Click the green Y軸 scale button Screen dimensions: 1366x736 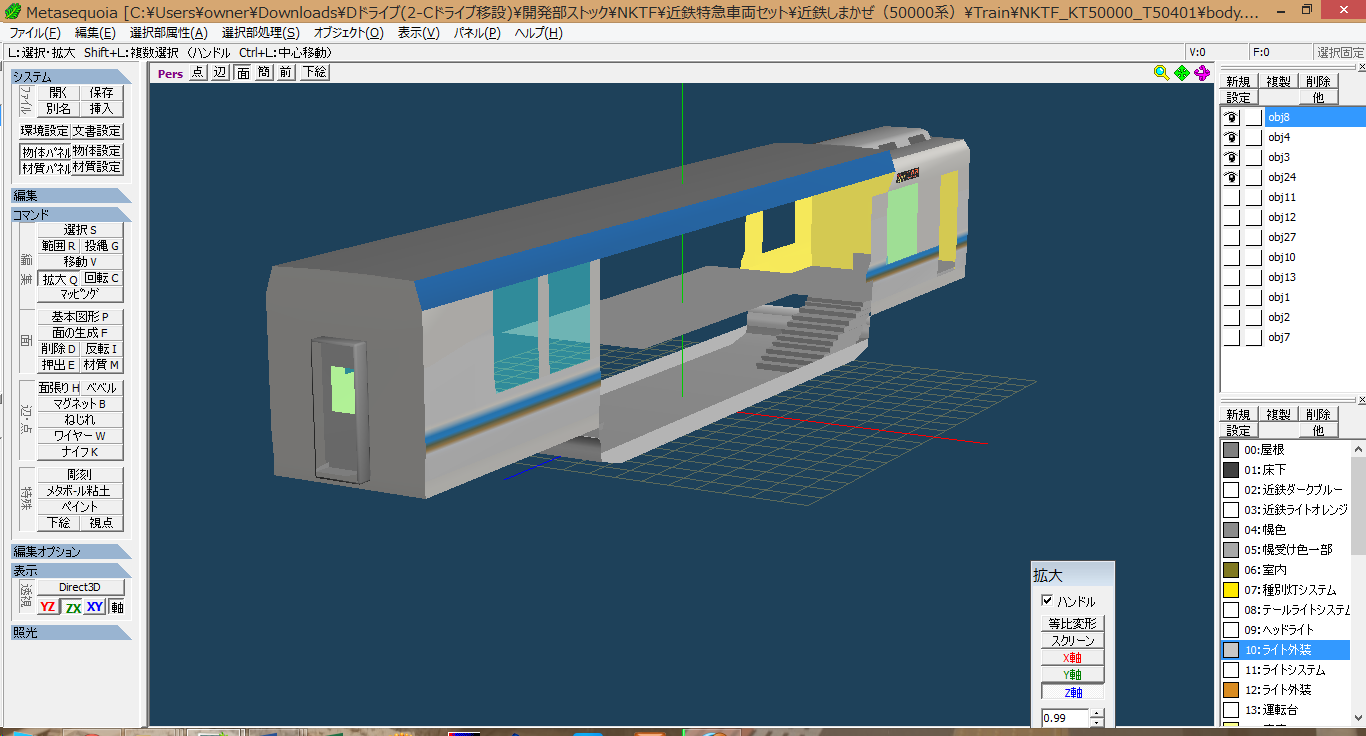click(x=1072, y=674)
